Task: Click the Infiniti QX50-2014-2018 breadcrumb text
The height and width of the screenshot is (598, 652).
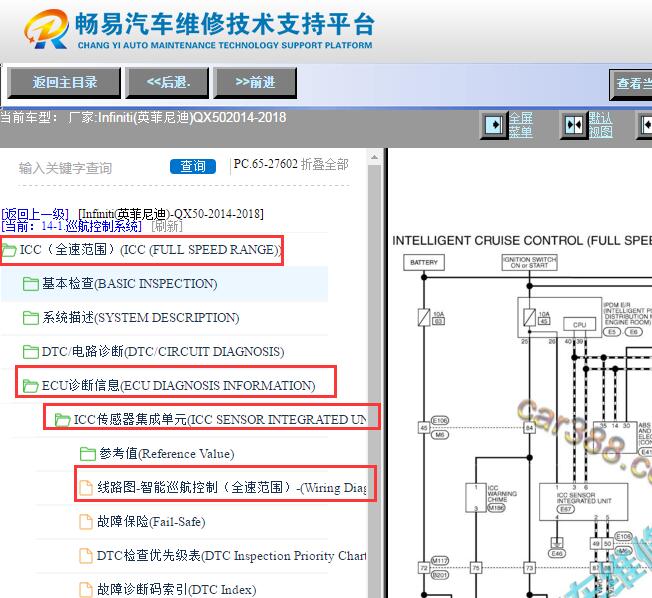Action: pyautogui.click(x=171, y=214)
